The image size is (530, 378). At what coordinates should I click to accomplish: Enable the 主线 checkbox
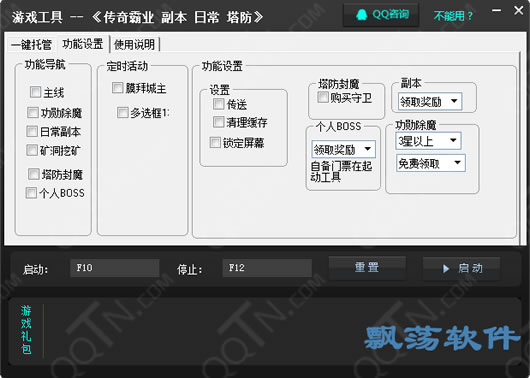(35, 92)
